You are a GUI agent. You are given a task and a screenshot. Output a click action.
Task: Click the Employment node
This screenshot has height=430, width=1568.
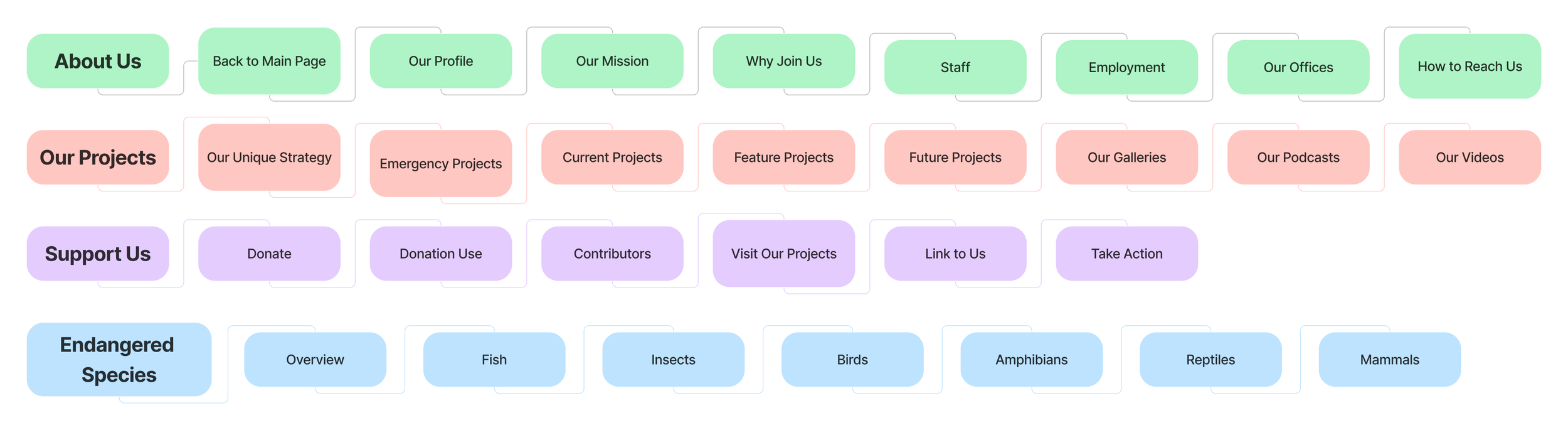pos(1127,67)
